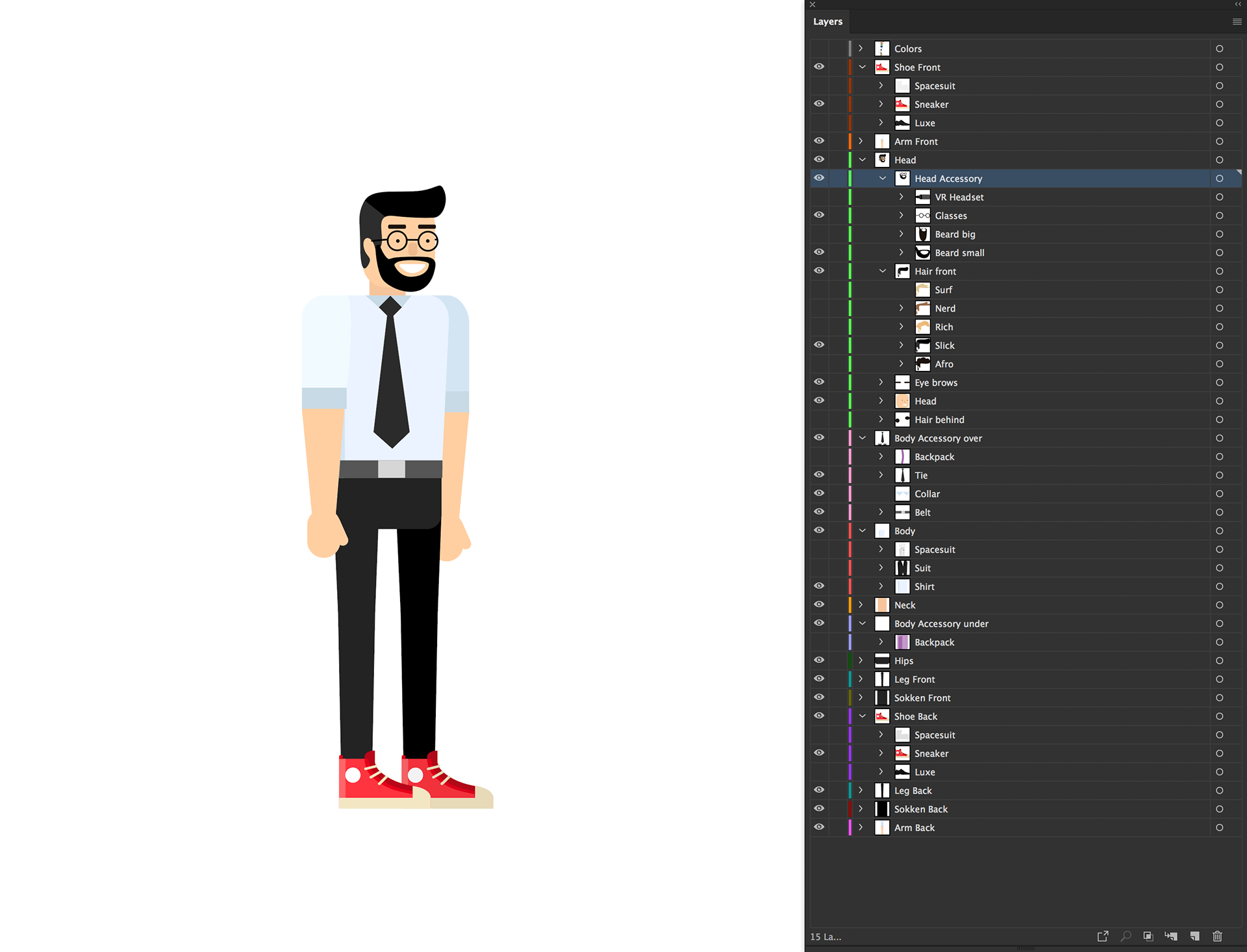The width and height of the screenshot is (1247, 952).
Task: Expand the Backpack layer under Body Accessory over
Action: click(881, 457)
